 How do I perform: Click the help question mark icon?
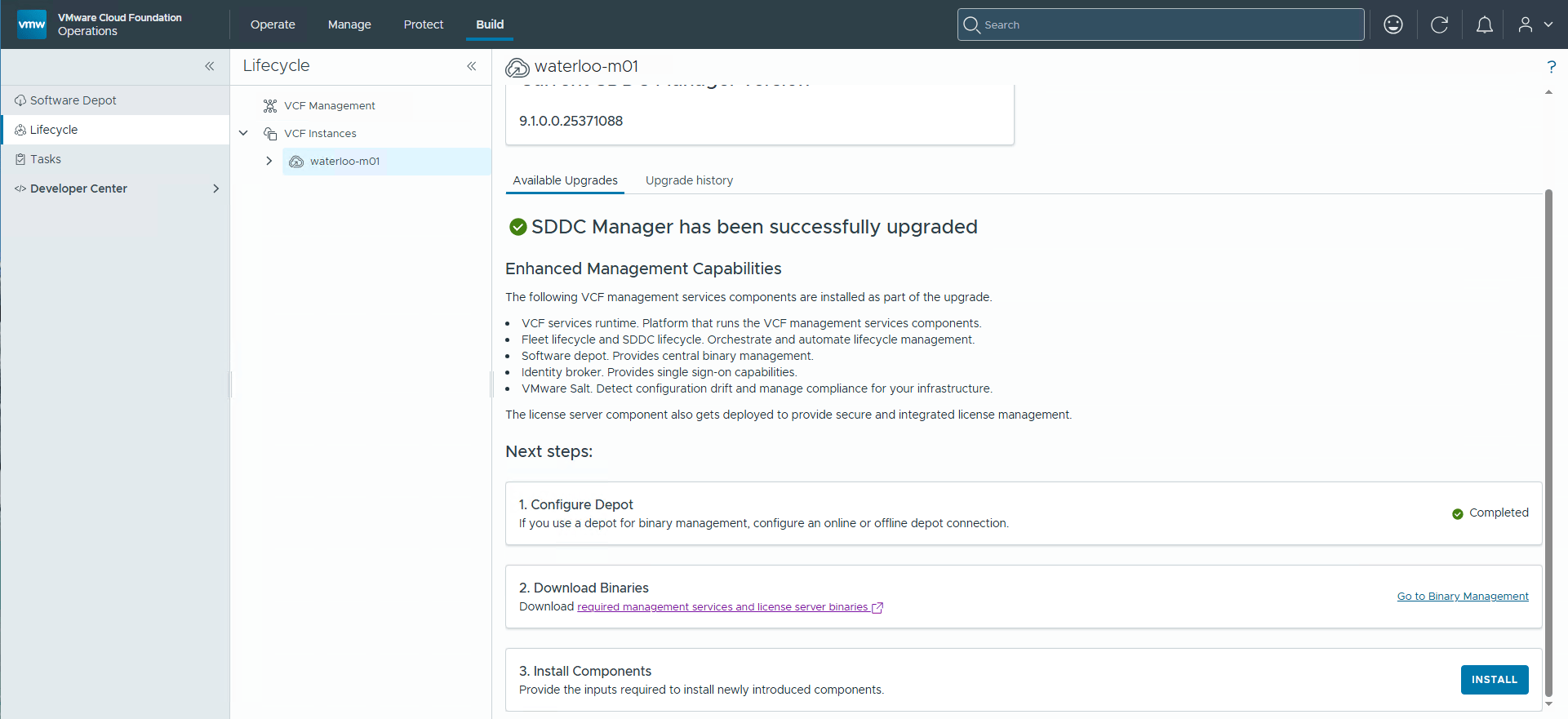(x=1552, y=67)
